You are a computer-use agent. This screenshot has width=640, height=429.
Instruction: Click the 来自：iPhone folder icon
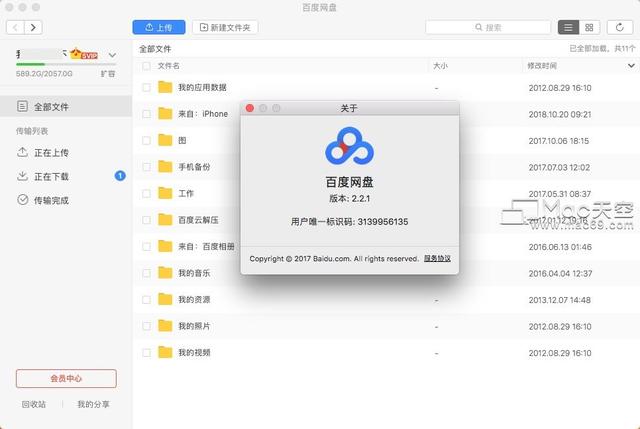click(165, 113)
